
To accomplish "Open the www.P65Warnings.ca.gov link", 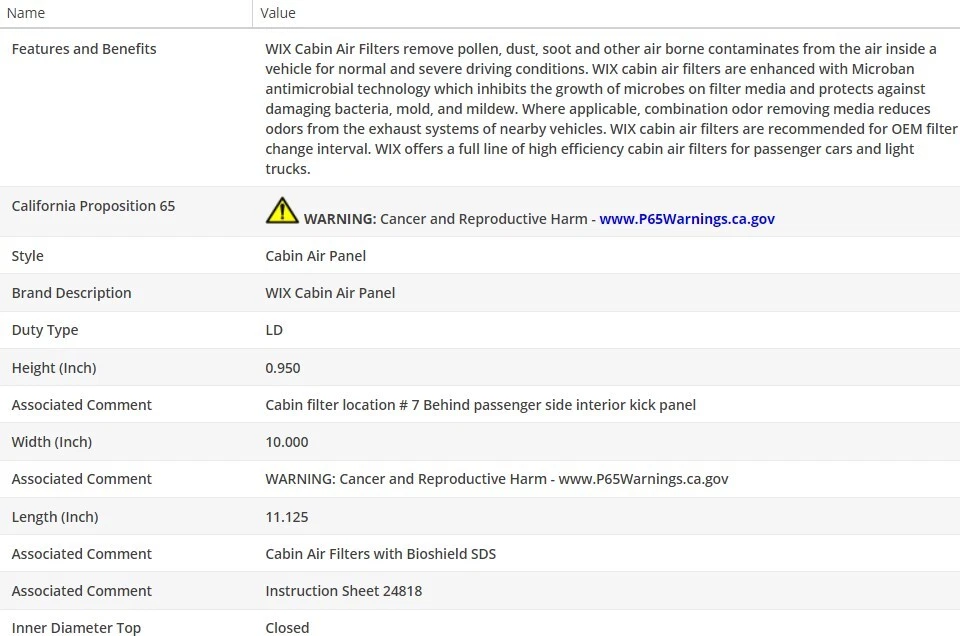I will [687, 219].
